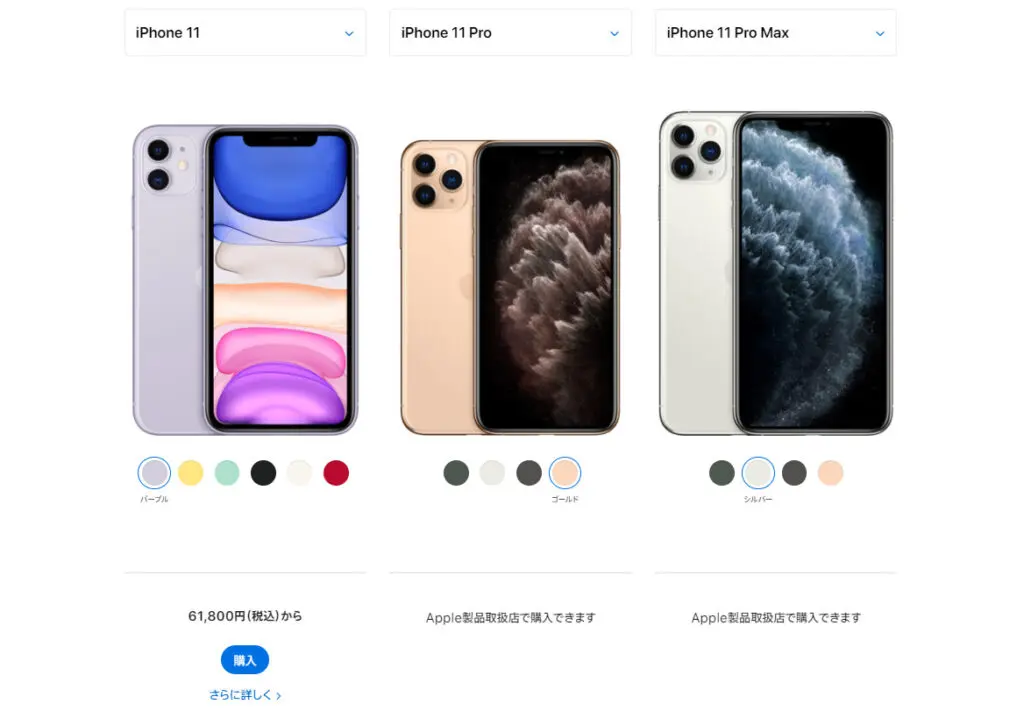This screenshot has width=1024, height=718.
Task: Pick black color for iPhone 11
Action: click(x=263, y=472)
